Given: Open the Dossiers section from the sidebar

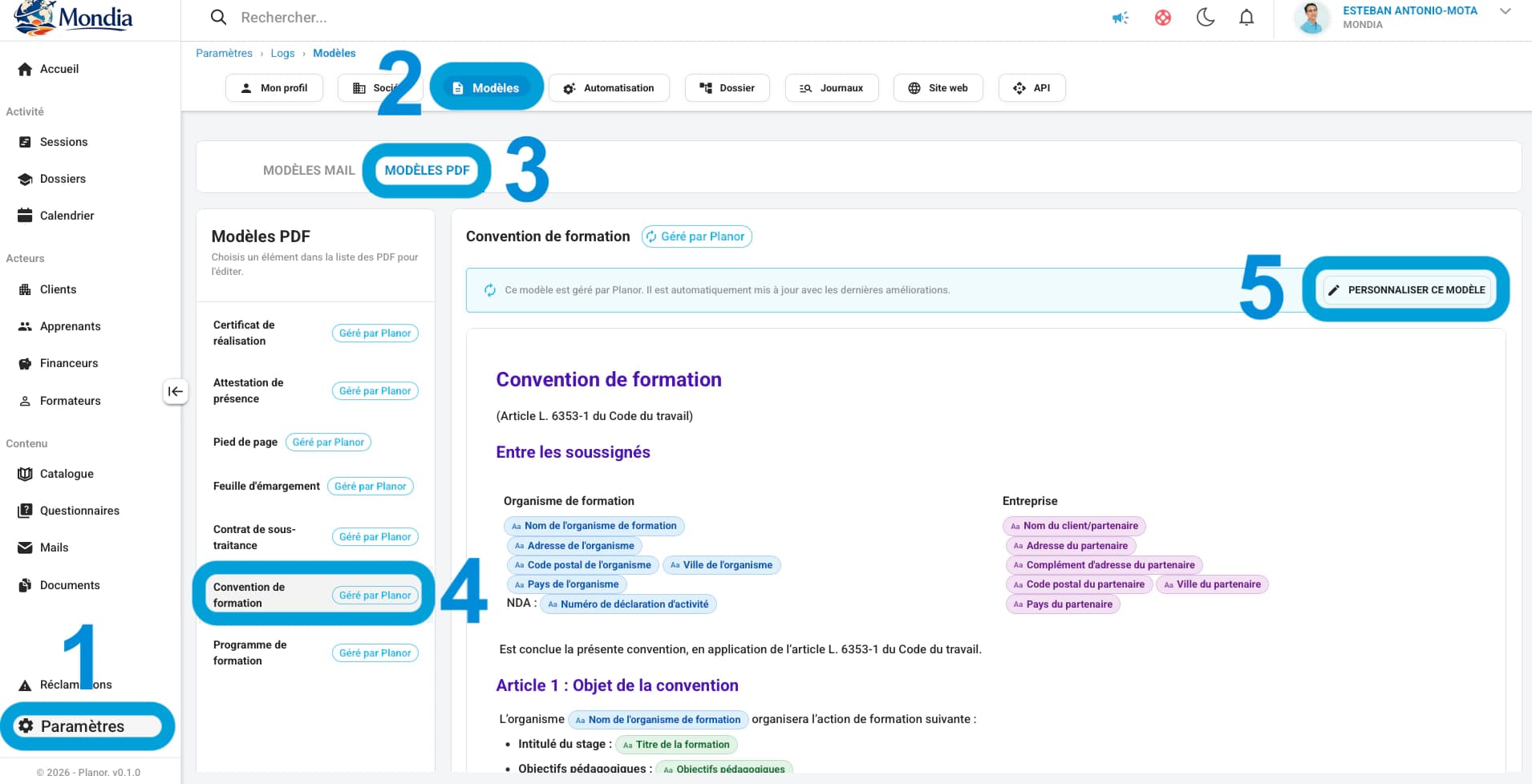Looking at the screenshot, I should tap(64, 178).
